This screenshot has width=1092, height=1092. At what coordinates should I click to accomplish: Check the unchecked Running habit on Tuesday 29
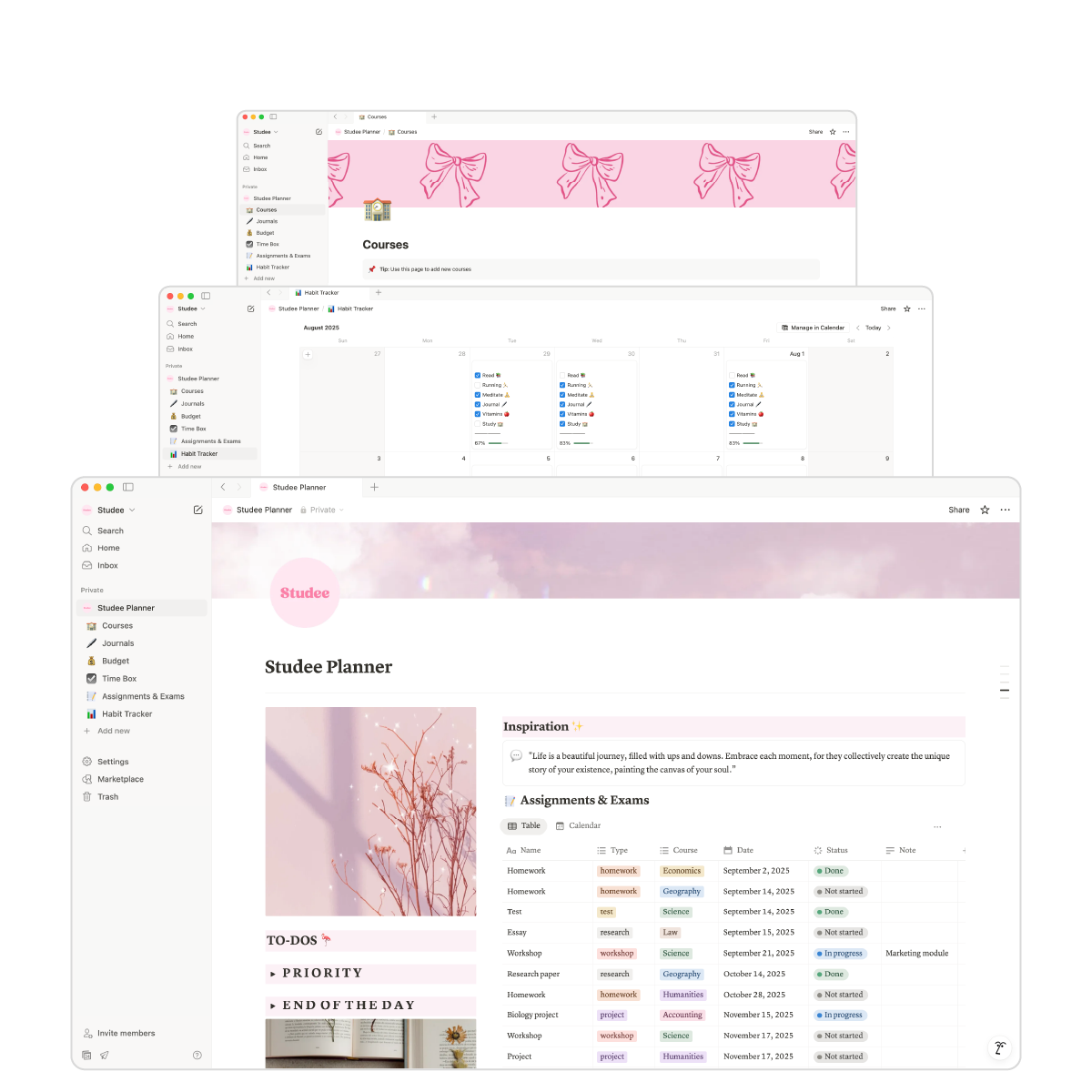point(478,385)
